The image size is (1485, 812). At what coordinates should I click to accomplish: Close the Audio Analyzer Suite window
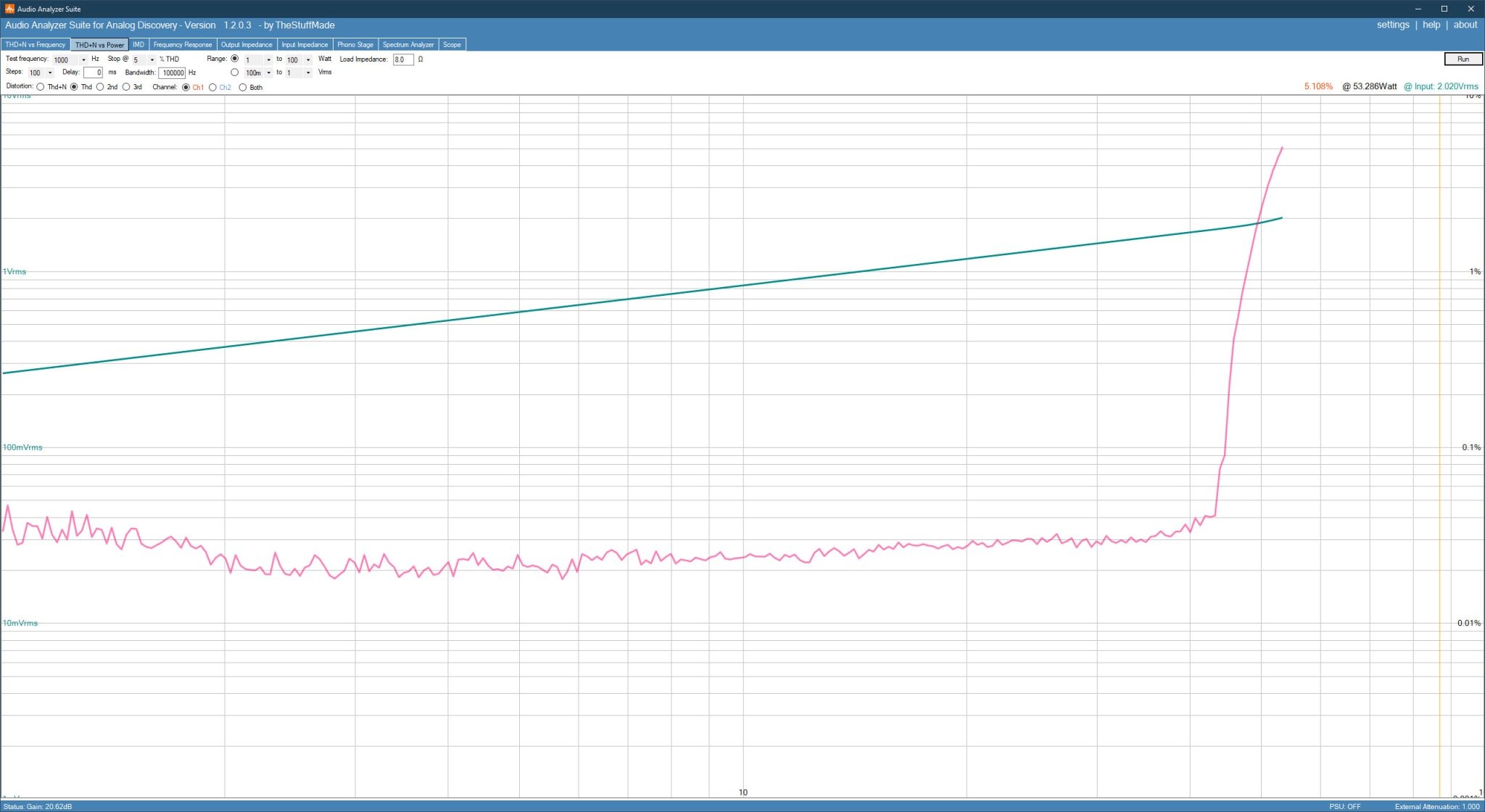pos(1471,9)
